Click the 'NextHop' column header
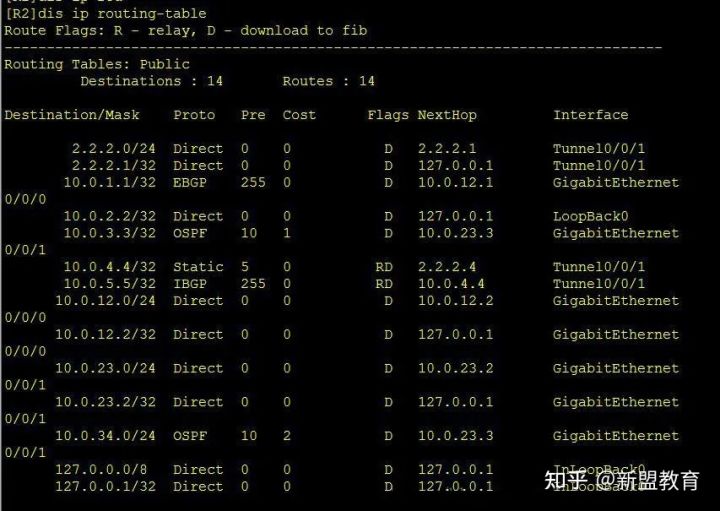This screenshot has width=720, height=511. [x=447, y=115]
